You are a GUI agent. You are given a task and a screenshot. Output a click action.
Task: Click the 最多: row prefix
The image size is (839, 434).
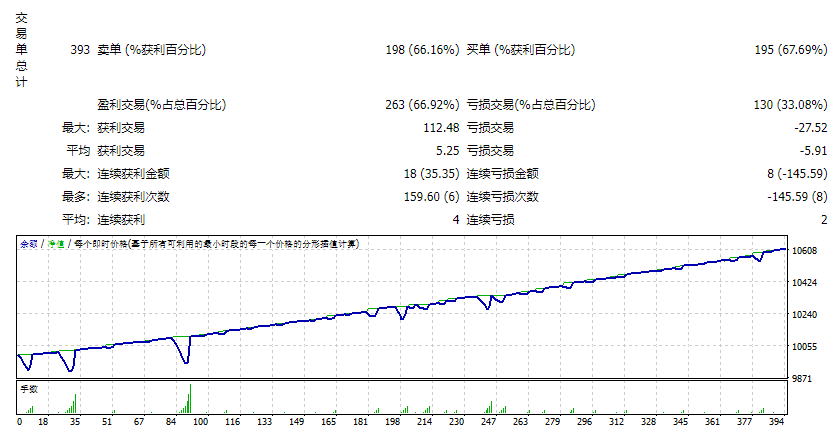(77, 196)
